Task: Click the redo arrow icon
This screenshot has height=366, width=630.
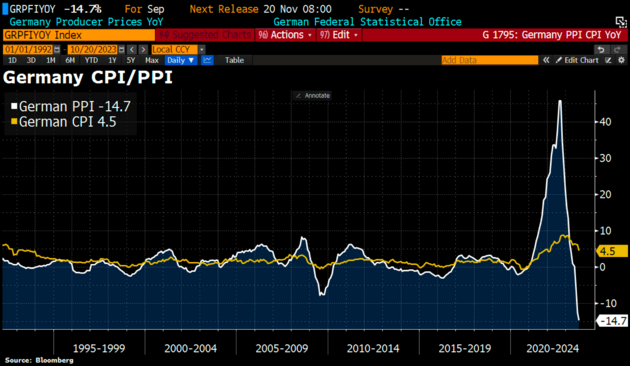Action: tap(617, 49)
